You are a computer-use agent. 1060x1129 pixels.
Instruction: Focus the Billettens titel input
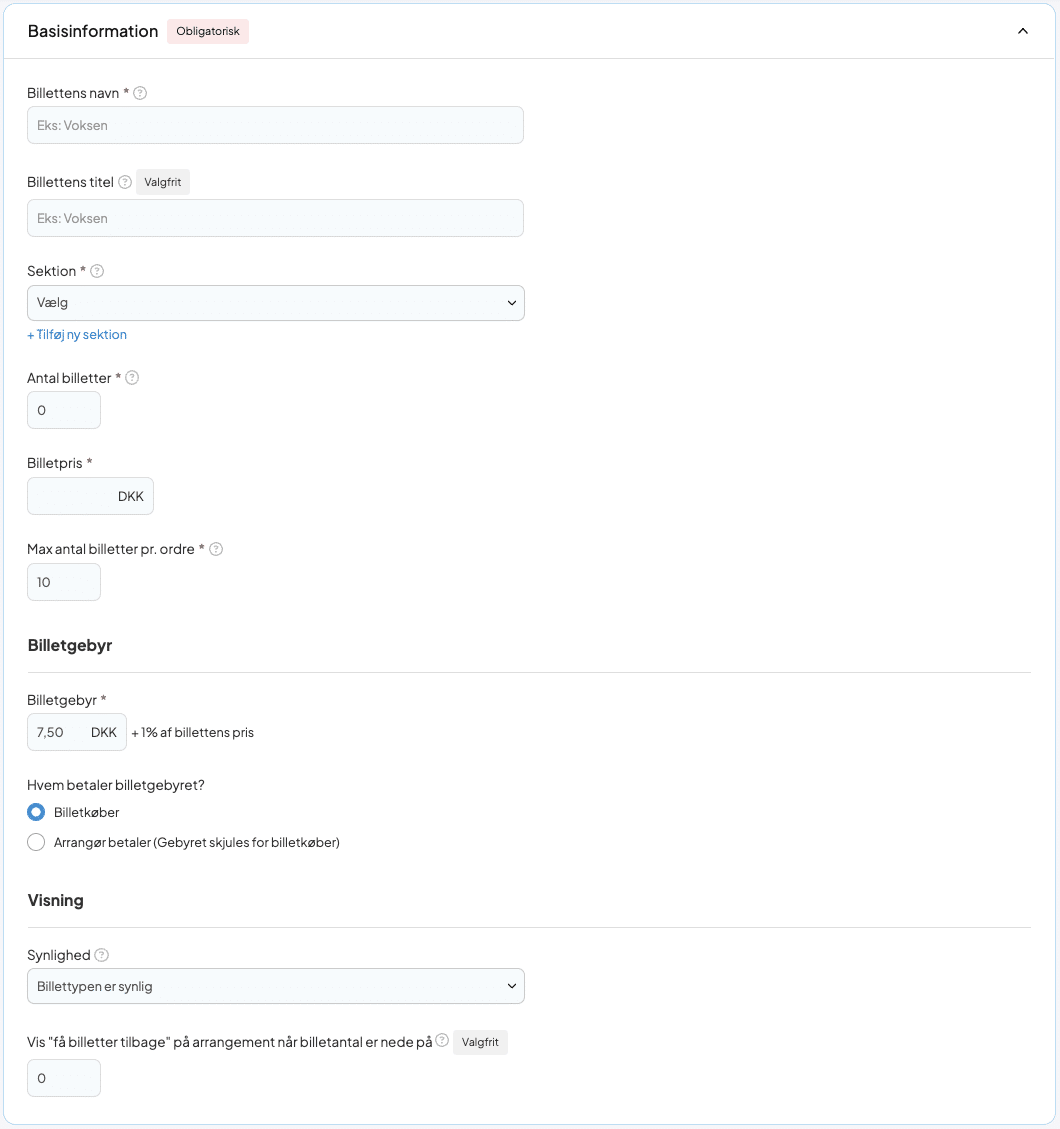pos(275,218)
